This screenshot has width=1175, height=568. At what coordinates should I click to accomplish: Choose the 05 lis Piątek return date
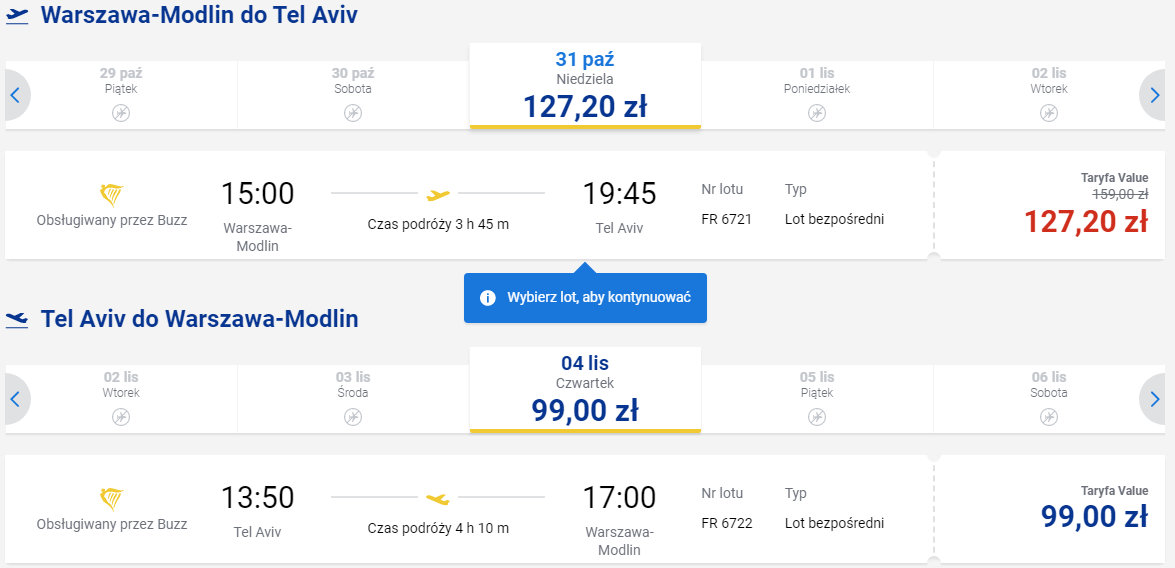[x=817, y=399]
